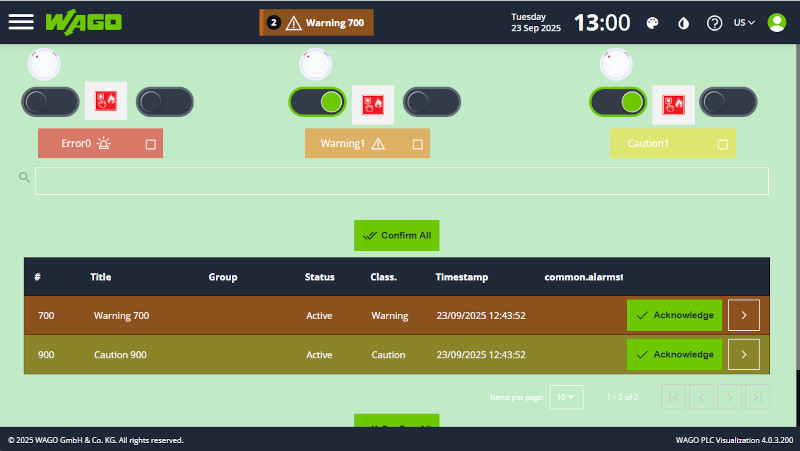Image resolution: width=800 pixels, height=451 pixels.
Task: Tick the checkbox on the Caution1 tile
Action: point(722,144)
